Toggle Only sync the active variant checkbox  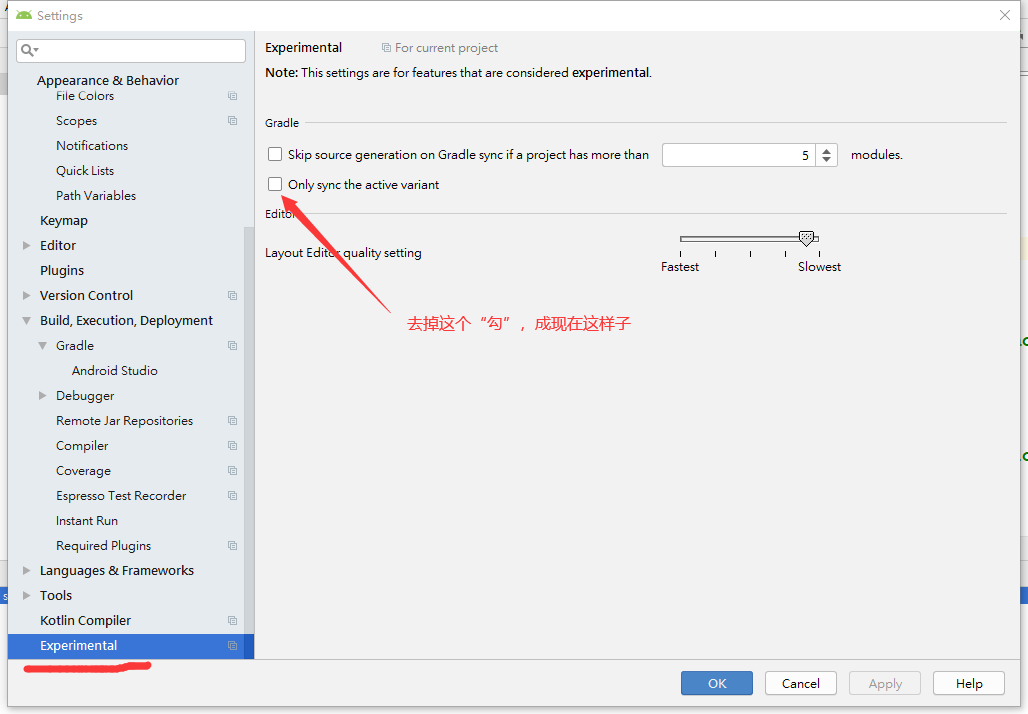coord(275,184)
